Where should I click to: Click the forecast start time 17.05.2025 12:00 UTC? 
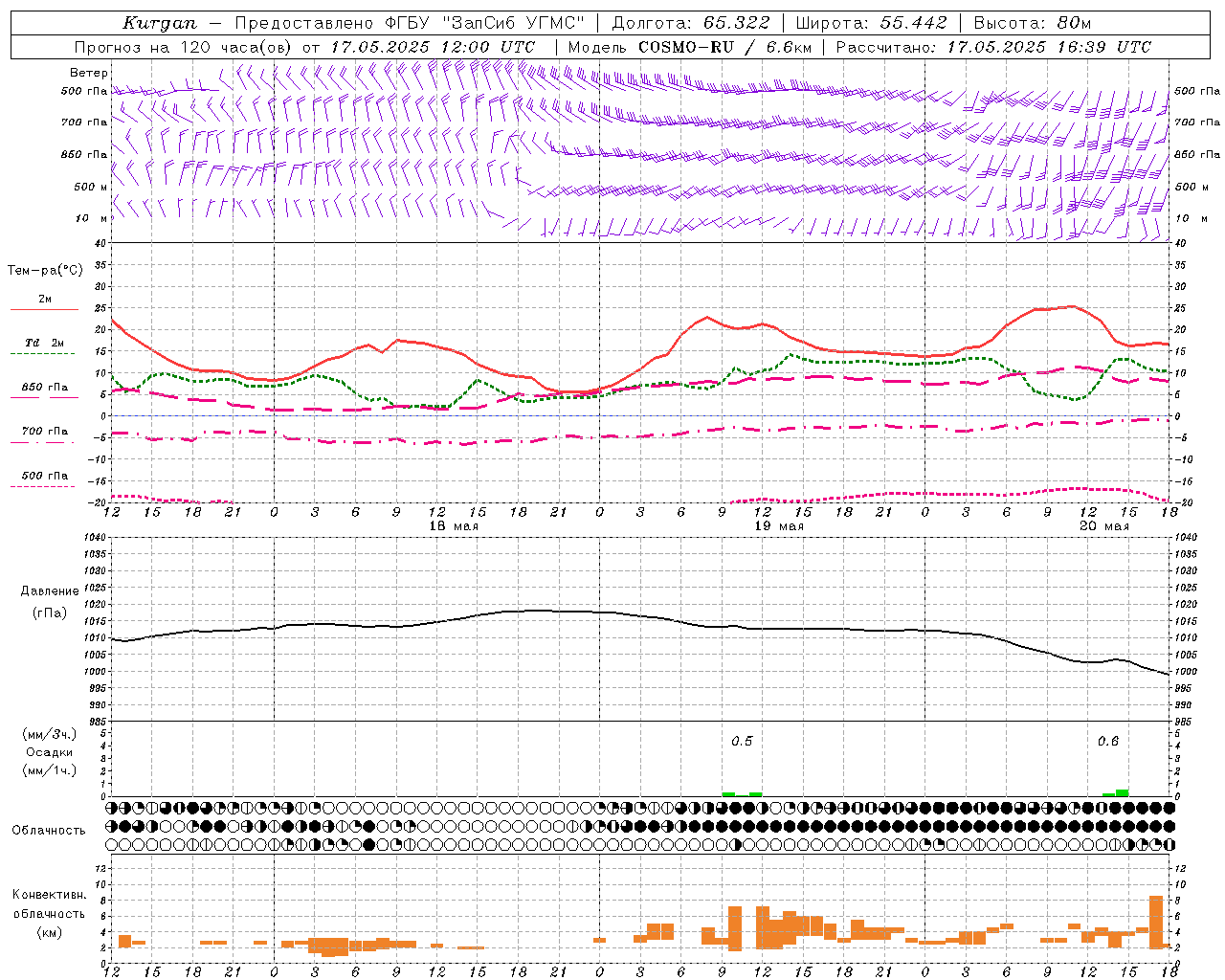(434, 47)
